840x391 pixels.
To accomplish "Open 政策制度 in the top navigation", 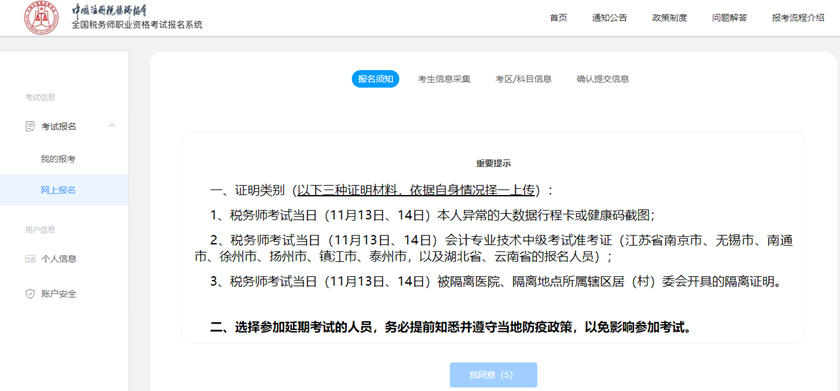I will coord(669,18).
